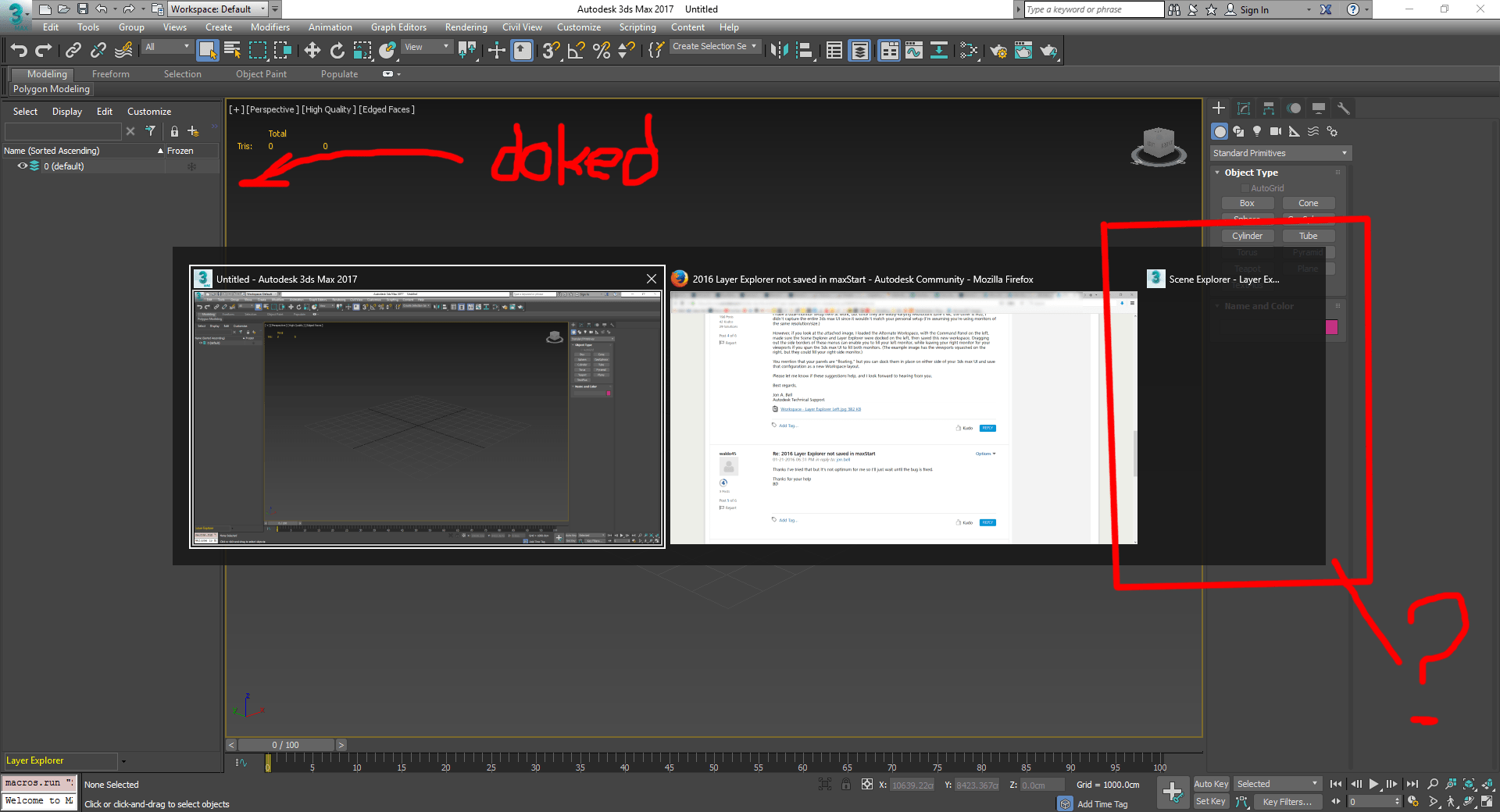Open the Curve Editor
Screen dimensions: 1500x812
914,51
